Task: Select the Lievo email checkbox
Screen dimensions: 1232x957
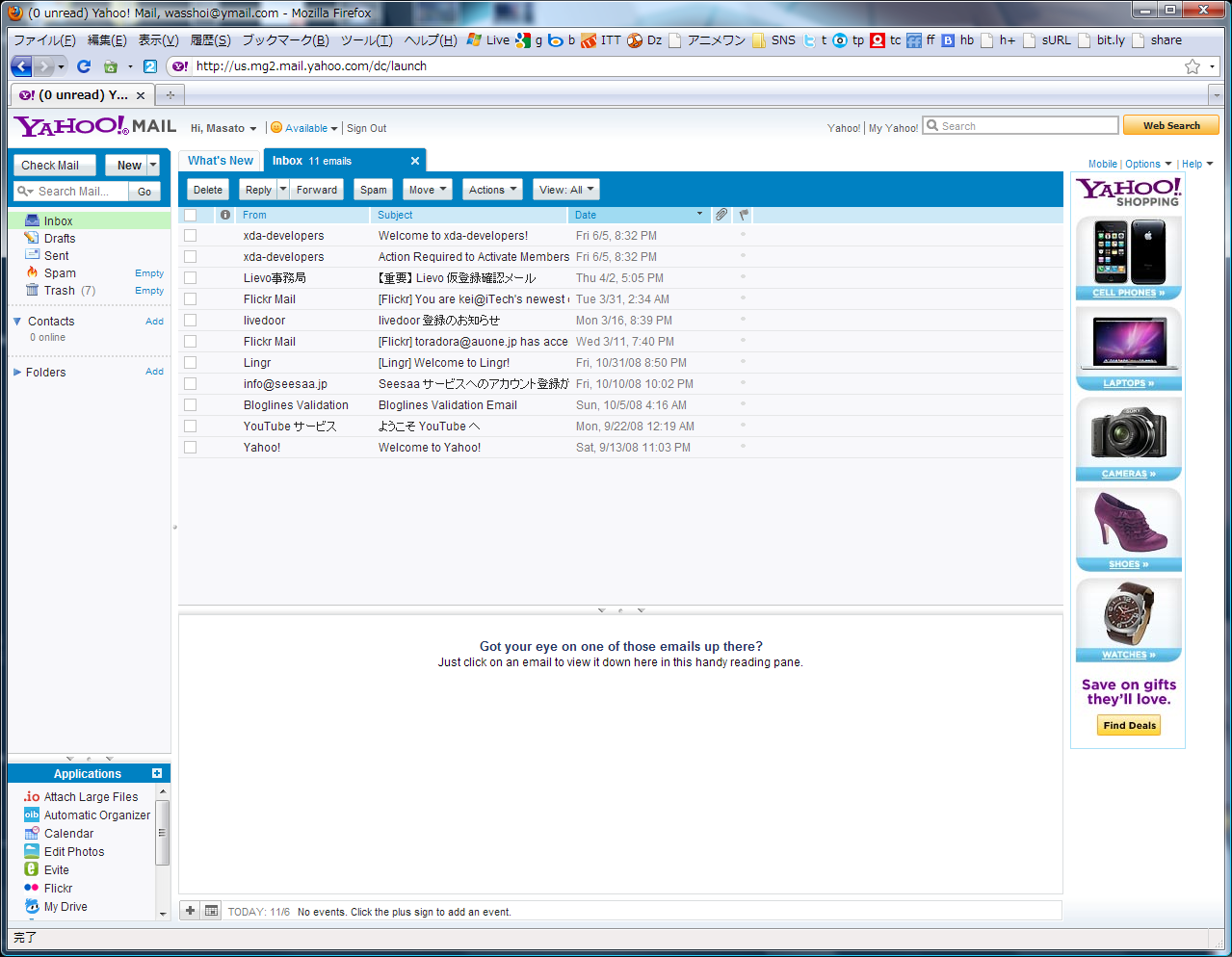Action: coord(191,278)
